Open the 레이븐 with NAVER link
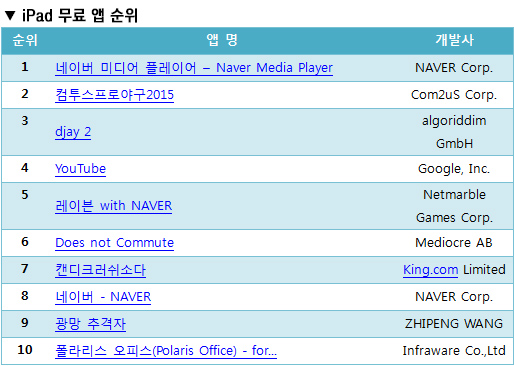 tap(114, 206)
